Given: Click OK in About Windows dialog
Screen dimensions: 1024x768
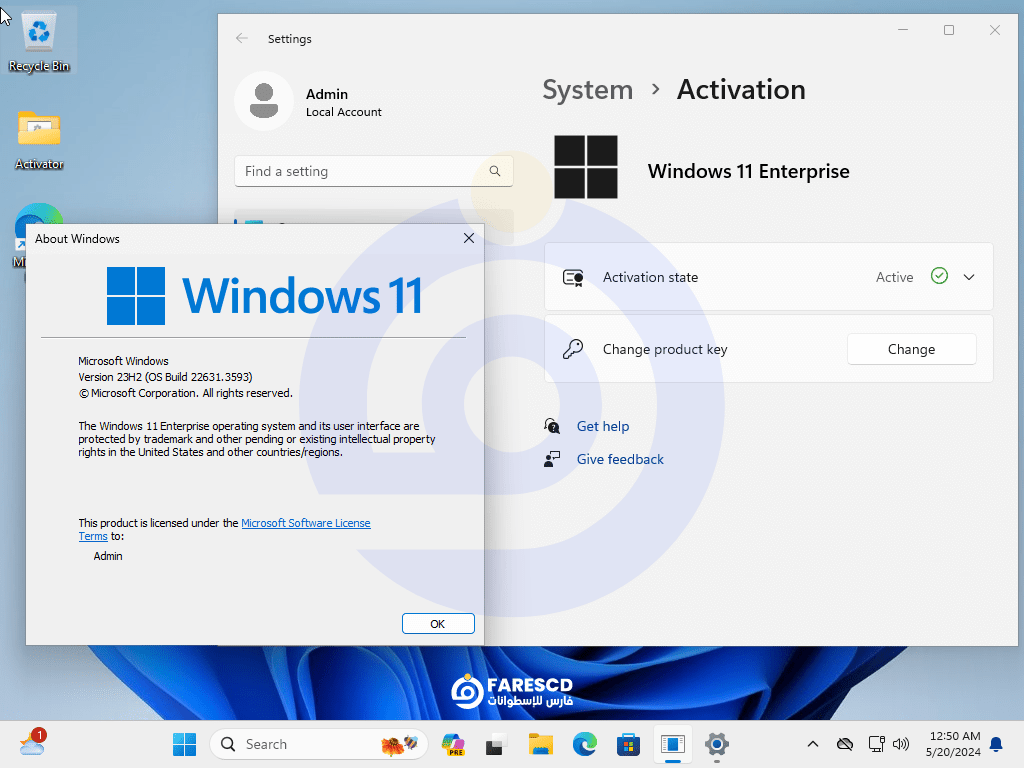Looking at the screenshot, I should click(x=438, y=624).
